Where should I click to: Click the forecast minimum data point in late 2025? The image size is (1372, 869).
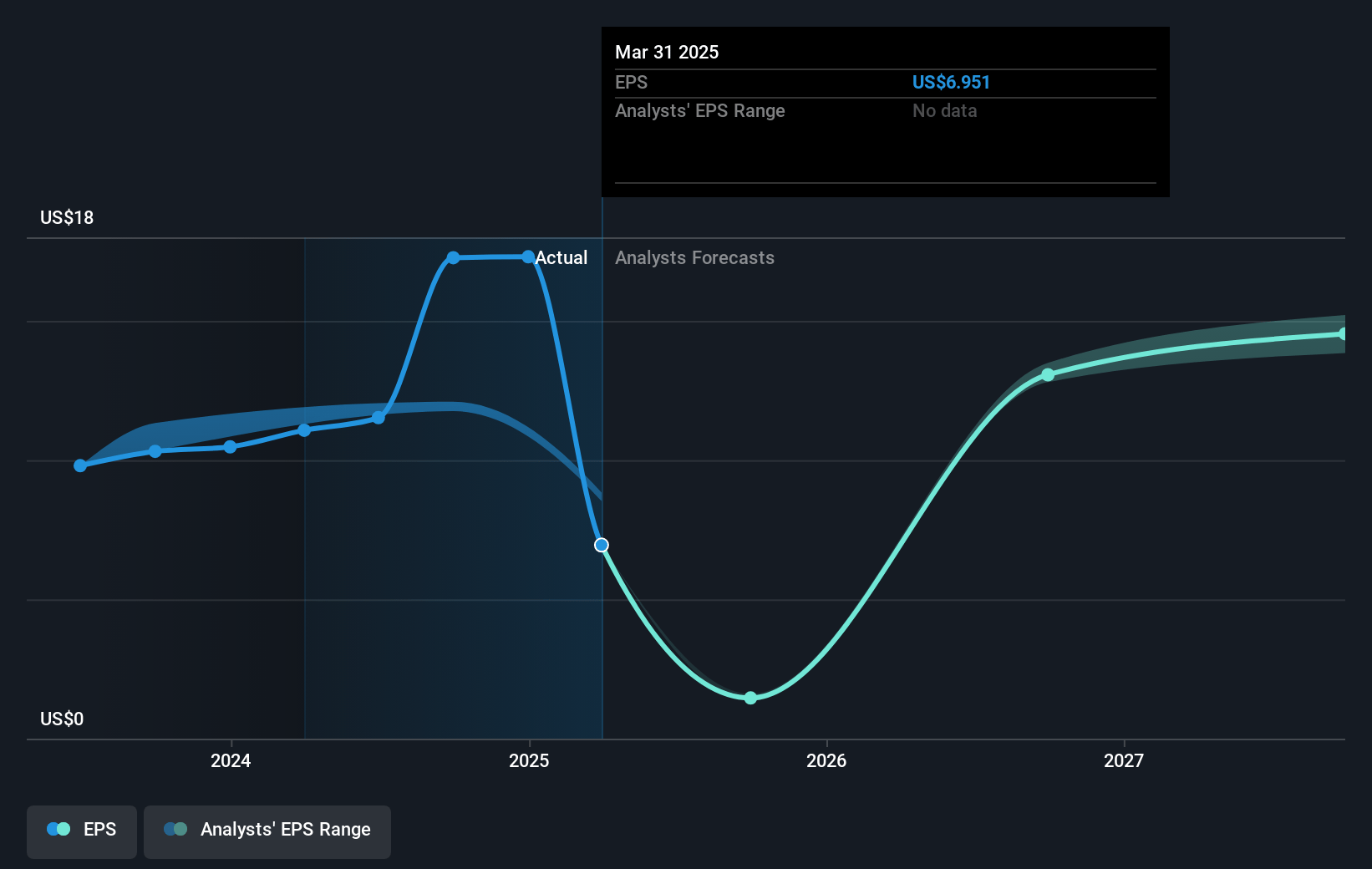750,698
